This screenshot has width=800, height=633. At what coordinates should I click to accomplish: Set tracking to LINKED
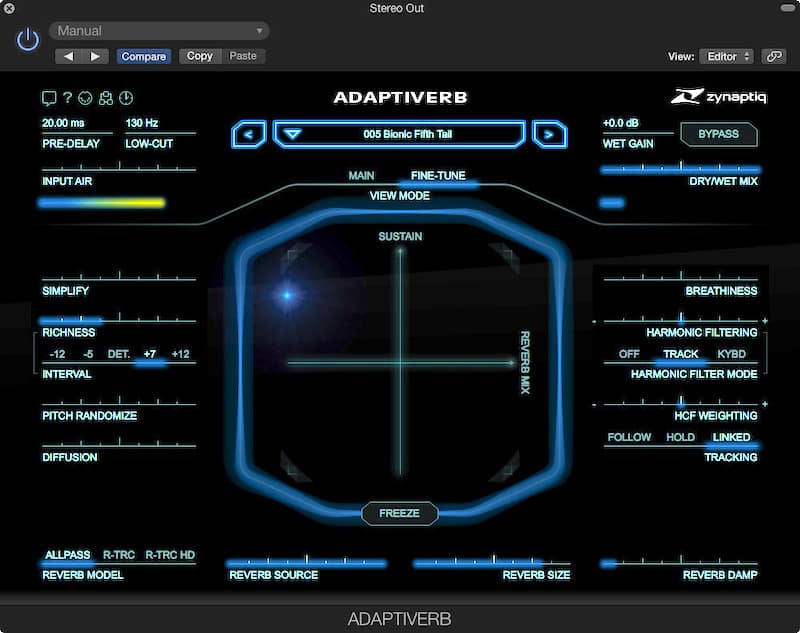[732, 437]
